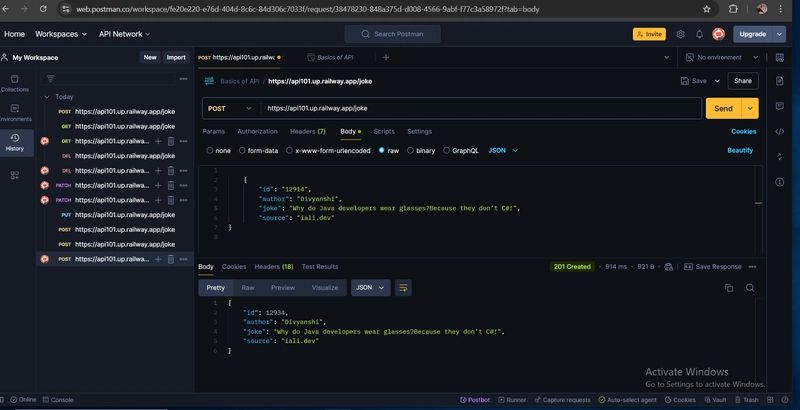Screen dimensions: 800x410
Task: Click Capture requests in status bar
Action: (562, 400)
